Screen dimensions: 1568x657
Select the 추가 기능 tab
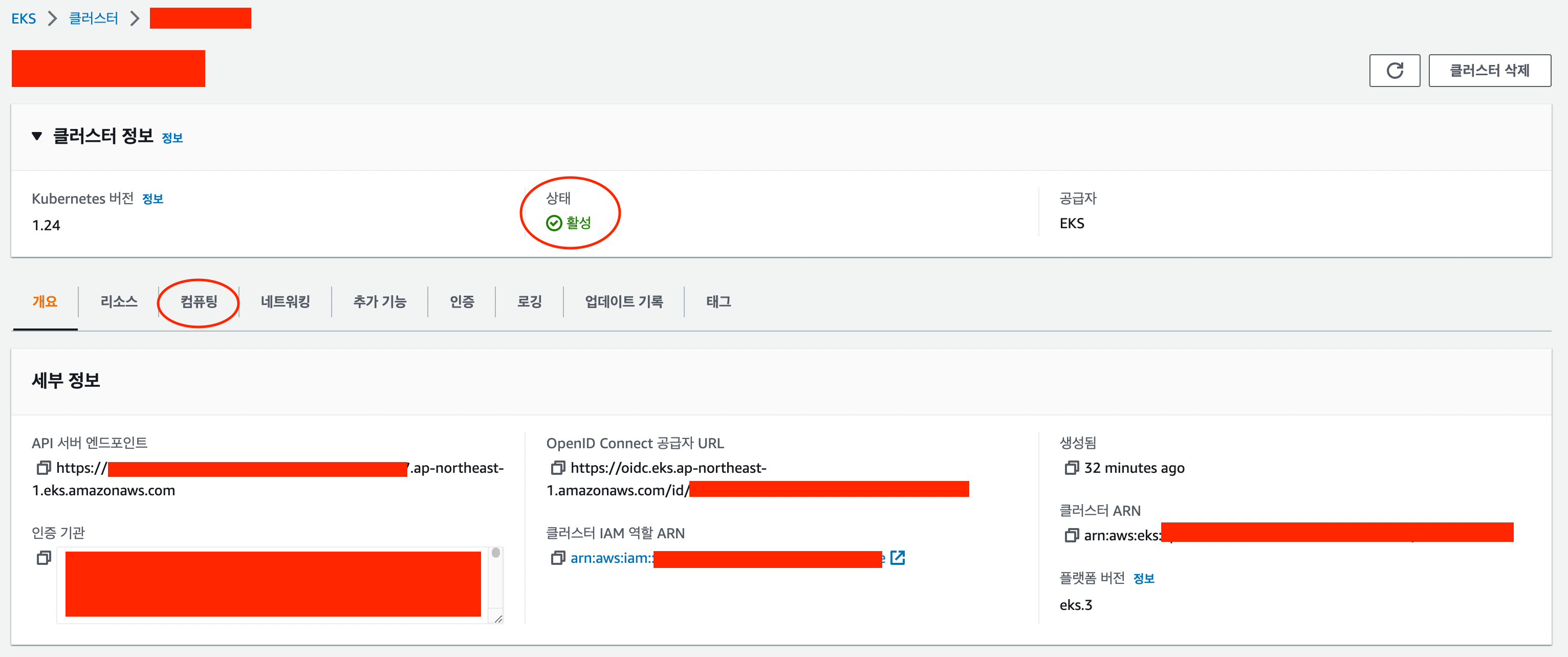(379, 301)
